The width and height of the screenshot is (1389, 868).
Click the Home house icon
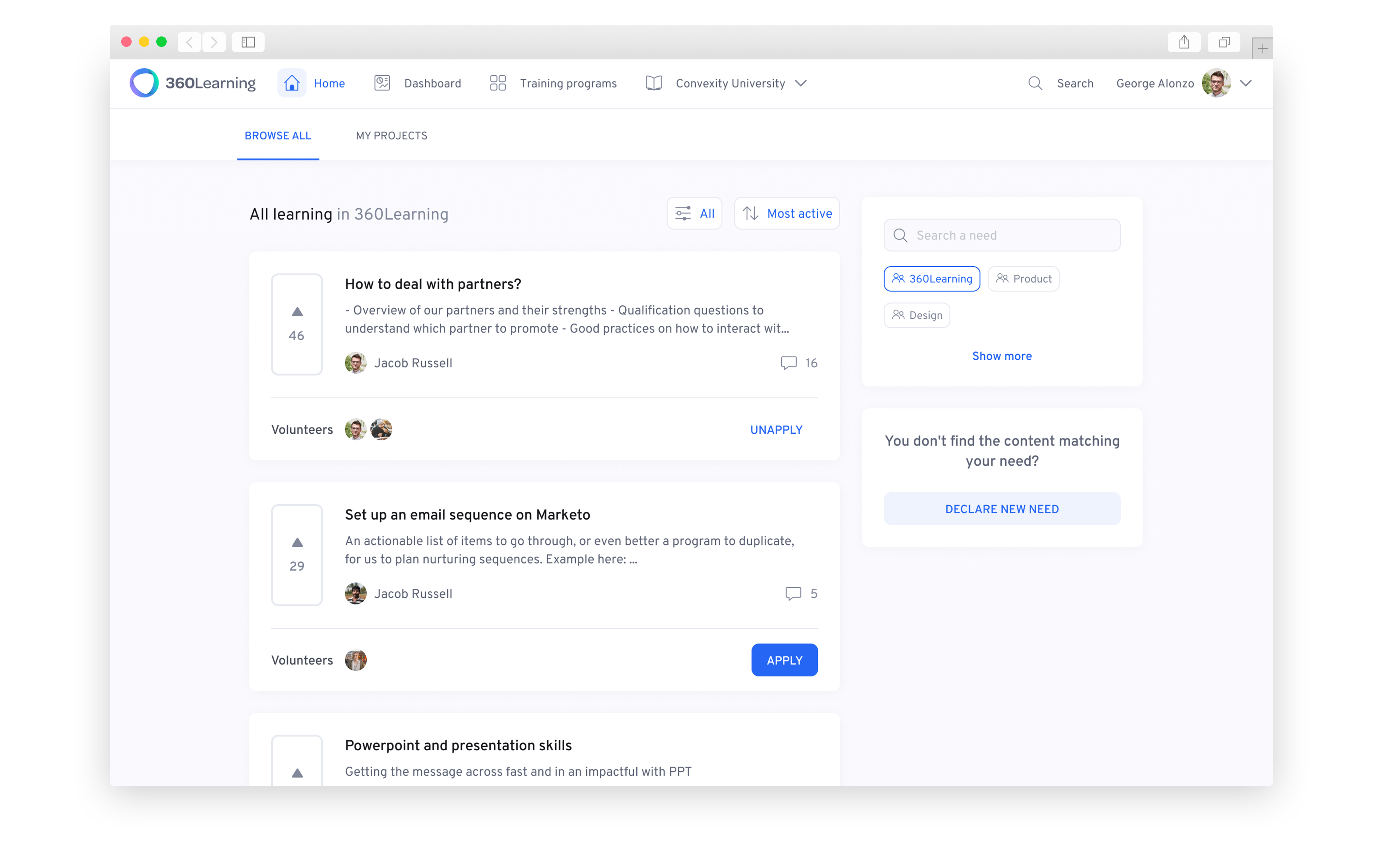(x=292, y=83)
